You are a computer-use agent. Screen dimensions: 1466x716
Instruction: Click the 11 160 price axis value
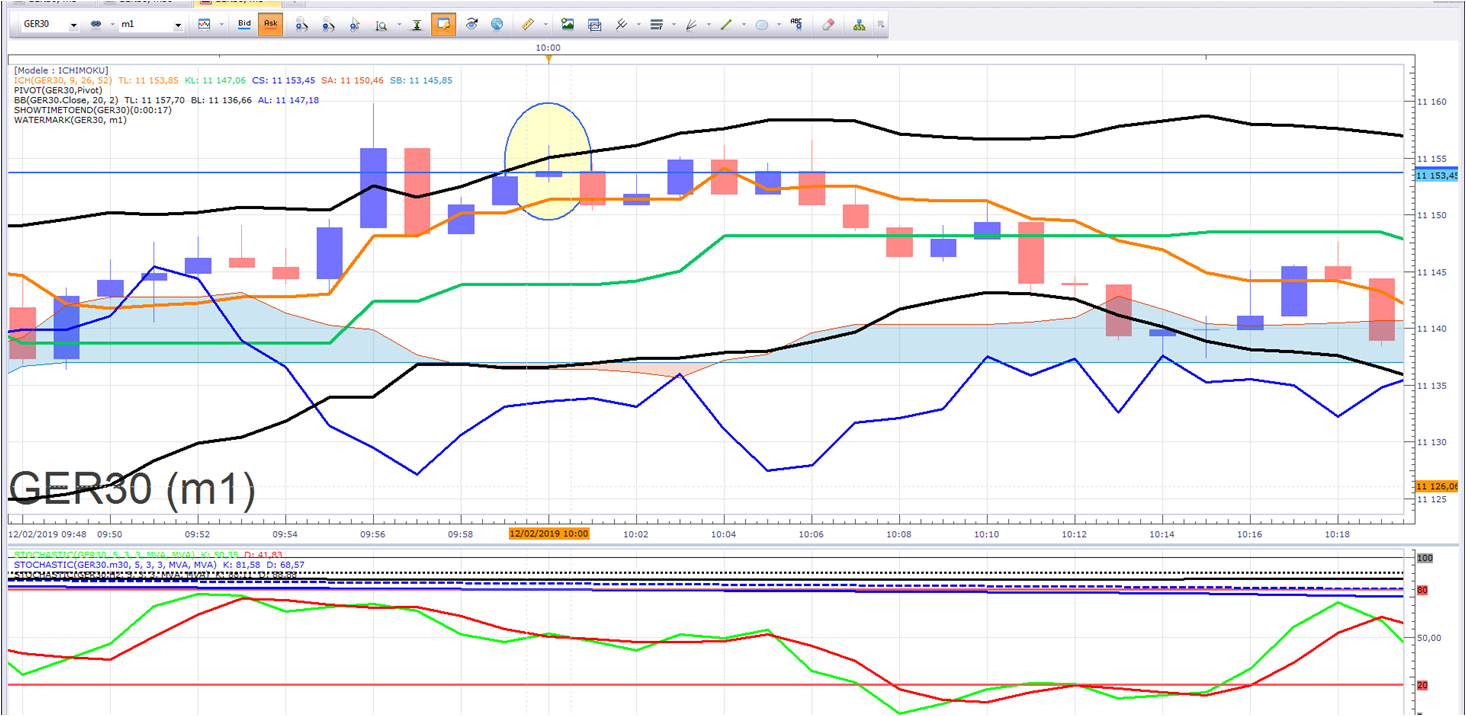tap(1433, 102)
